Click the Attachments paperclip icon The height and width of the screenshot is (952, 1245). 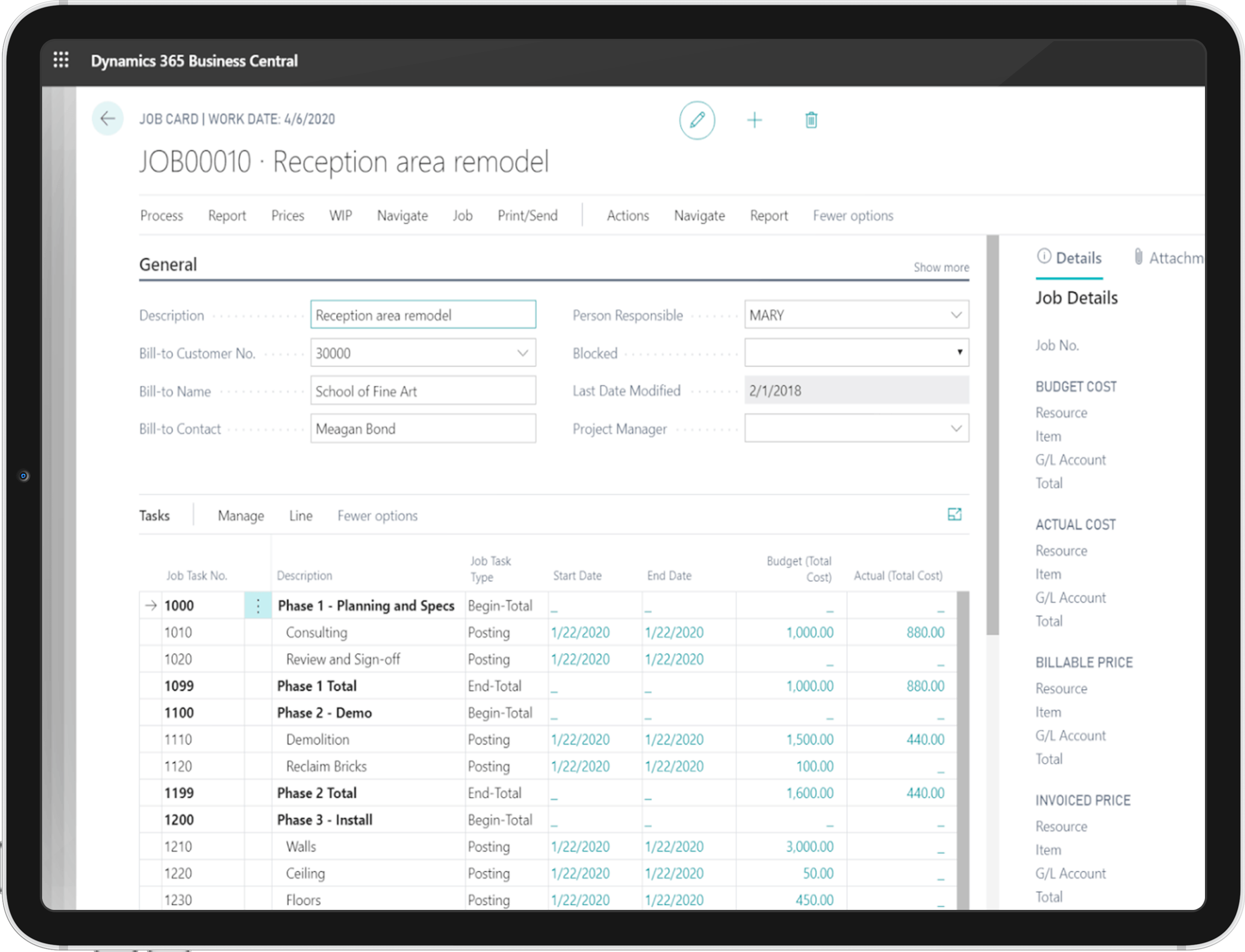[1138, 257]
